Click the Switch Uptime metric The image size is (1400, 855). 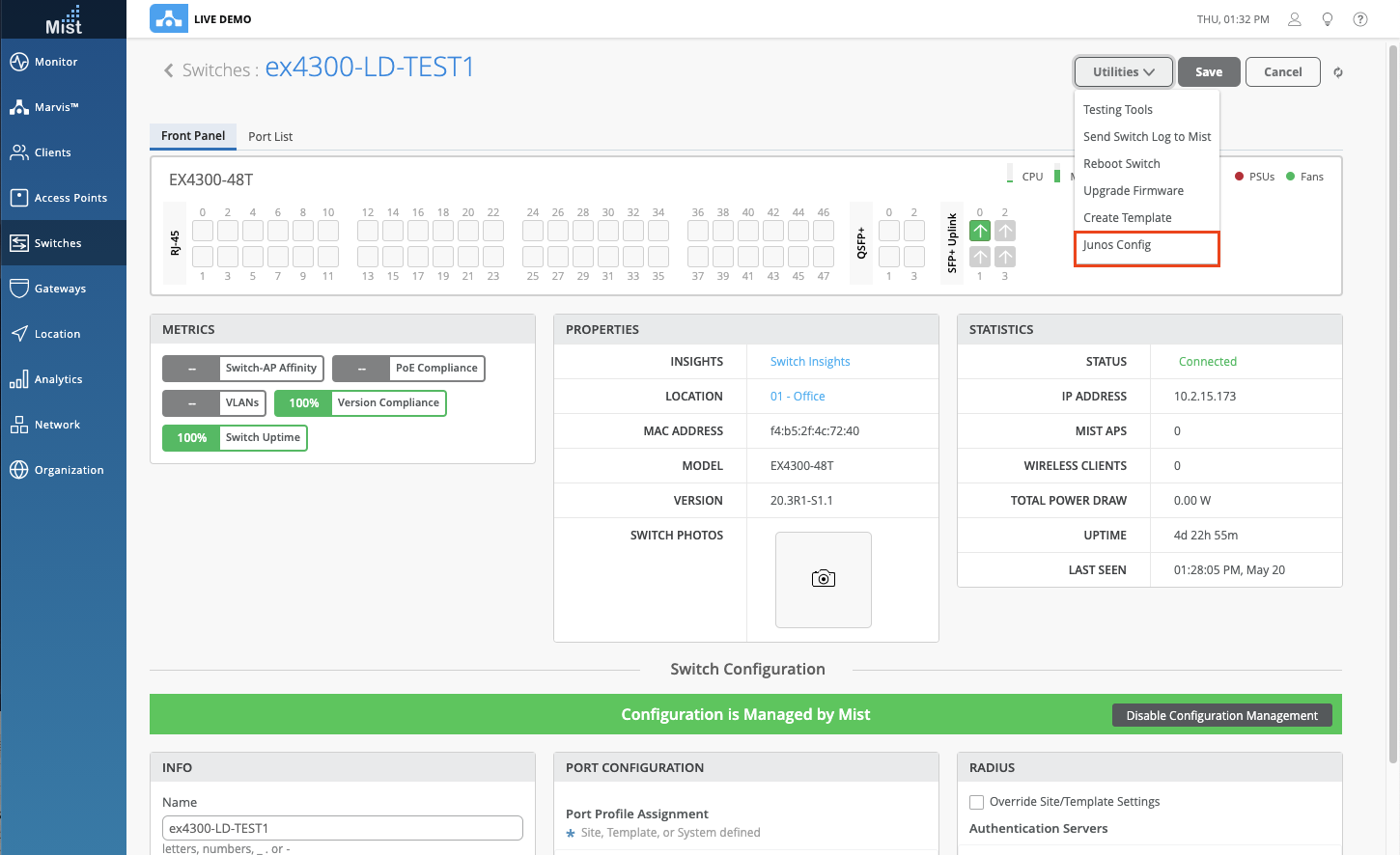coord(235,438)
